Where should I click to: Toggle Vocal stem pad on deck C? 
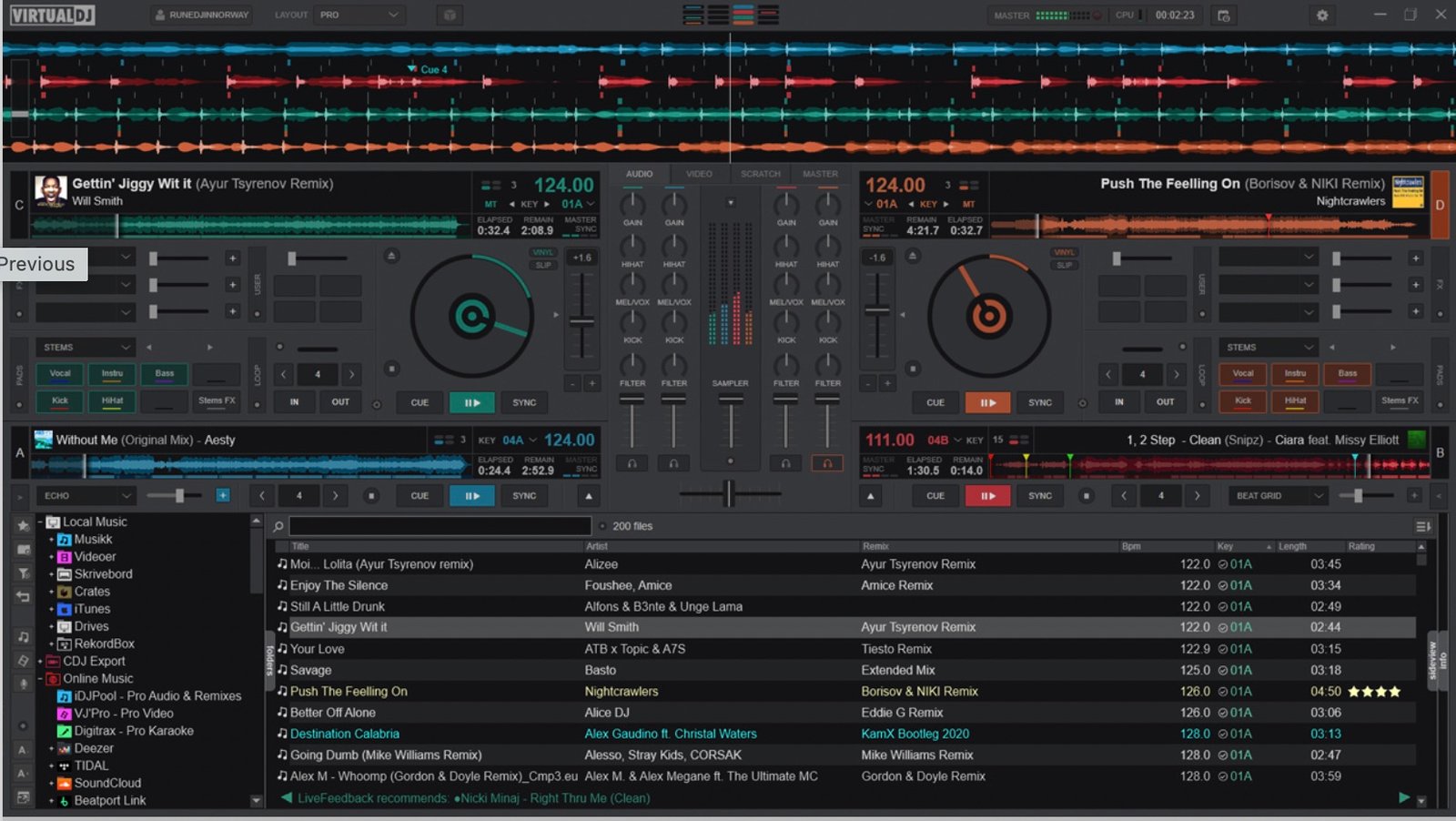tap(60, 373)
